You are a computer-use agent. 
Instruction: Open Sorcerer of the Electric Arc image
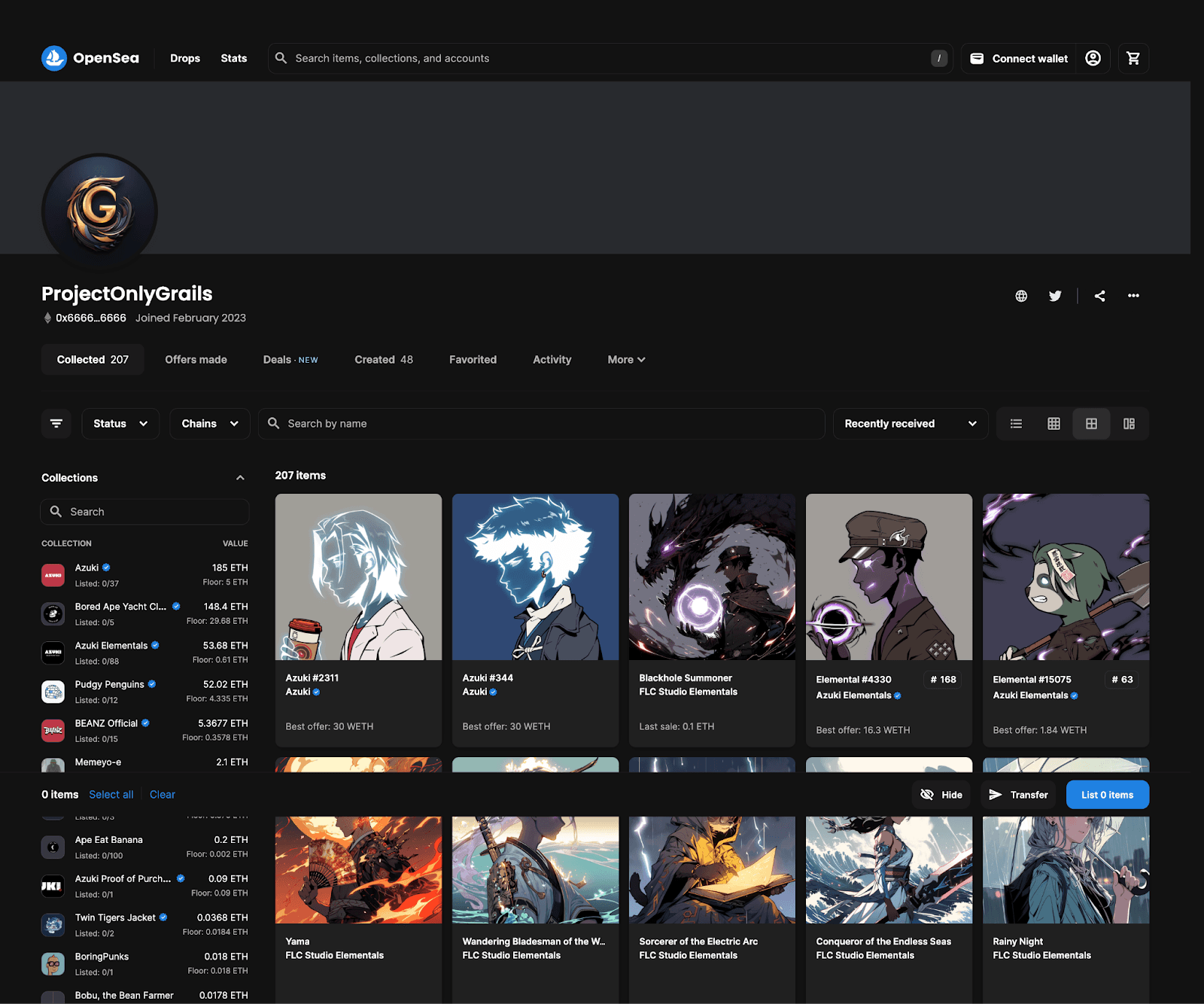pos(712,870)
